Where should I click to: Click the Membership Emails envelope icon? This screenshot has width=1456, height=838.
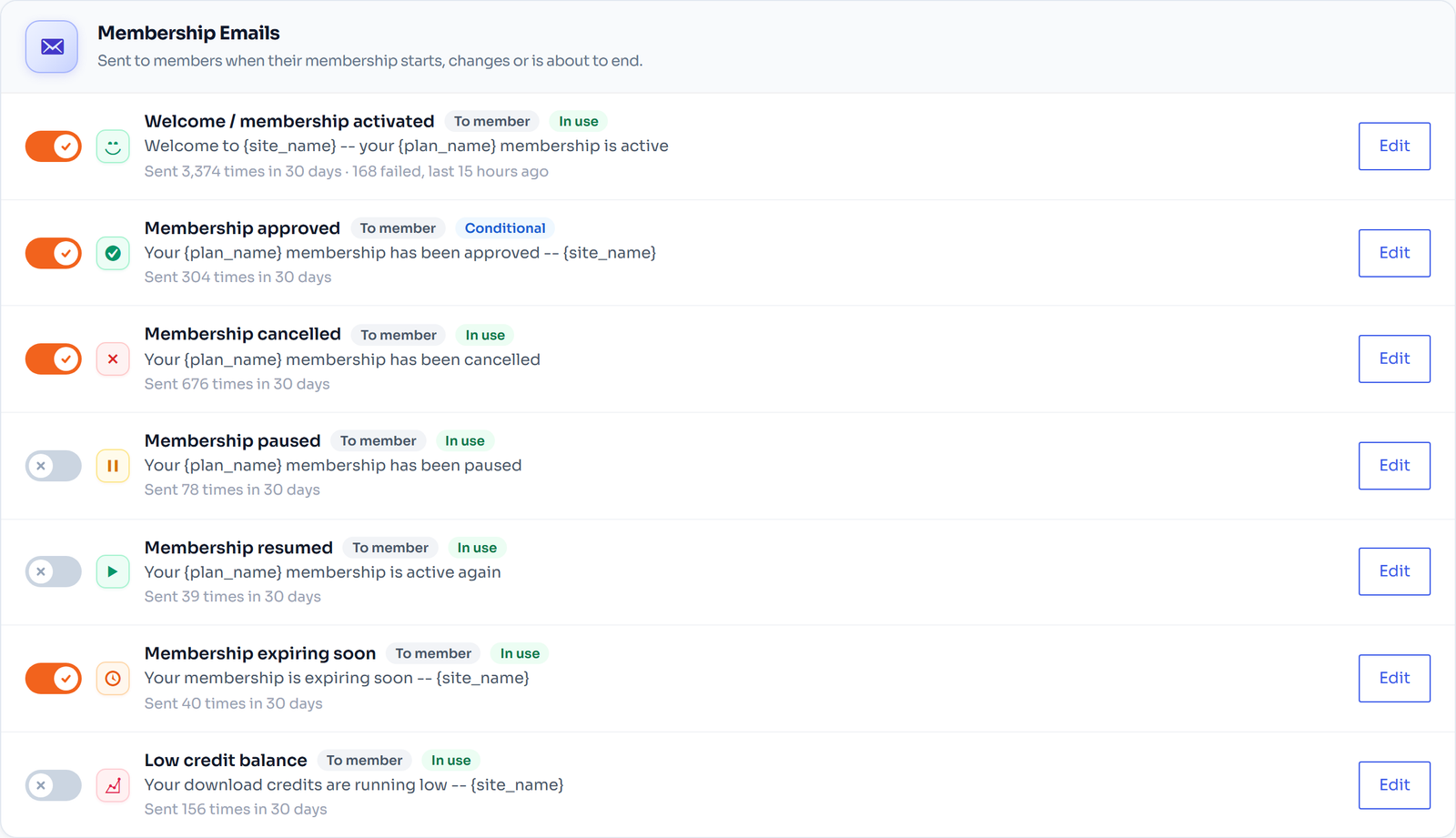point(52,46)
